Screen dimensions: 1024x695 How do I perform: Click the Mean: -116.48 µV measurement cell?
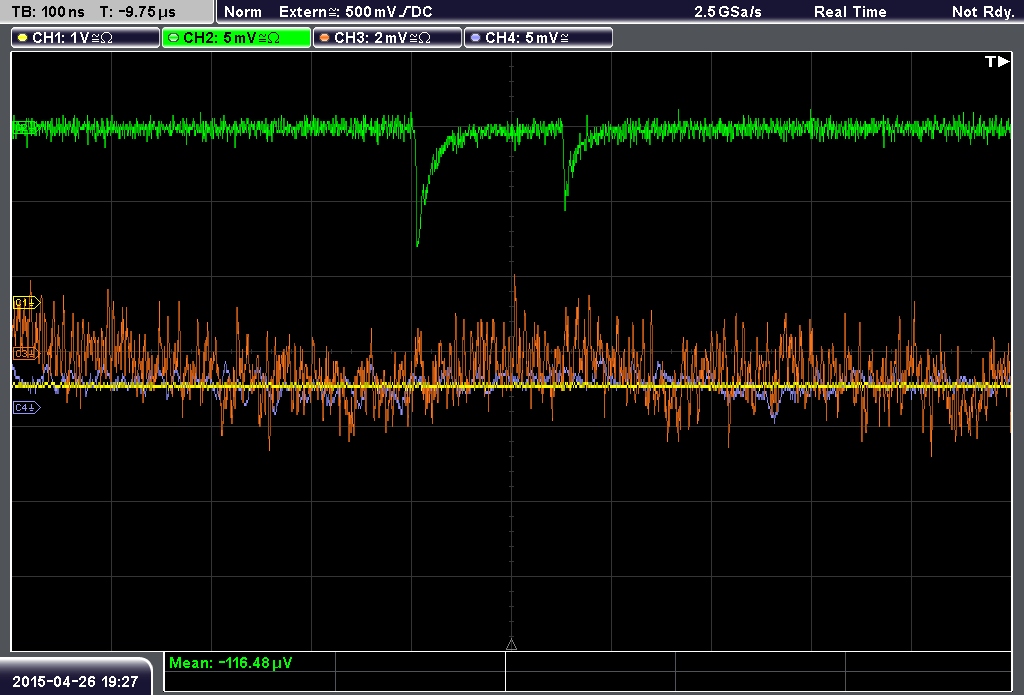(249, 663)
